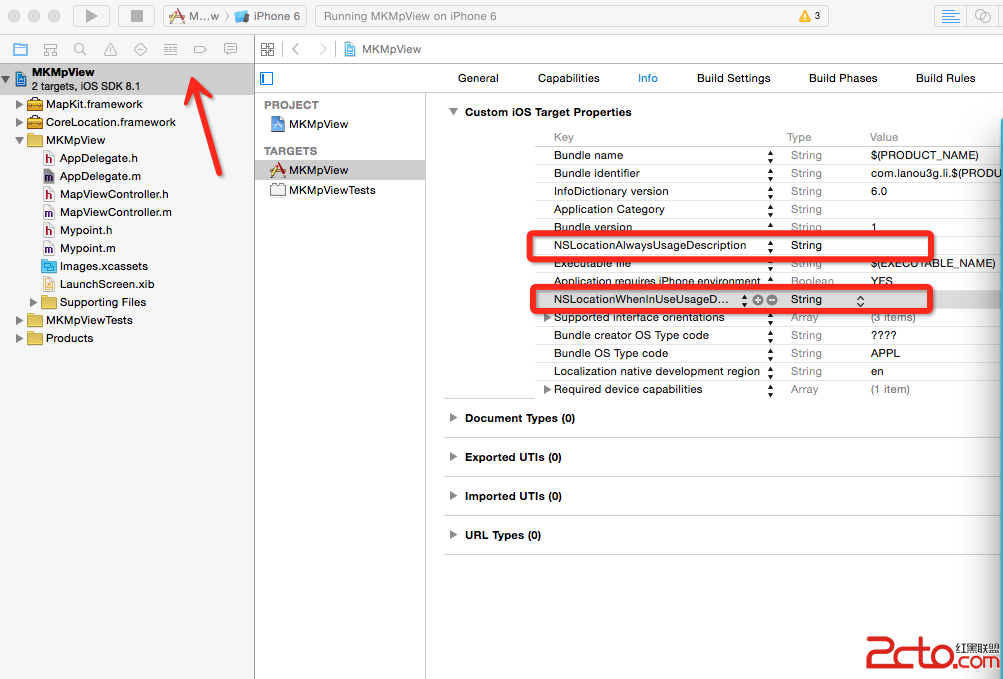The height and width of the screenshot is (679, 1003).
Task: Remove NSLocationWhenInUse row with minus button
Action: tap(772, 300)
